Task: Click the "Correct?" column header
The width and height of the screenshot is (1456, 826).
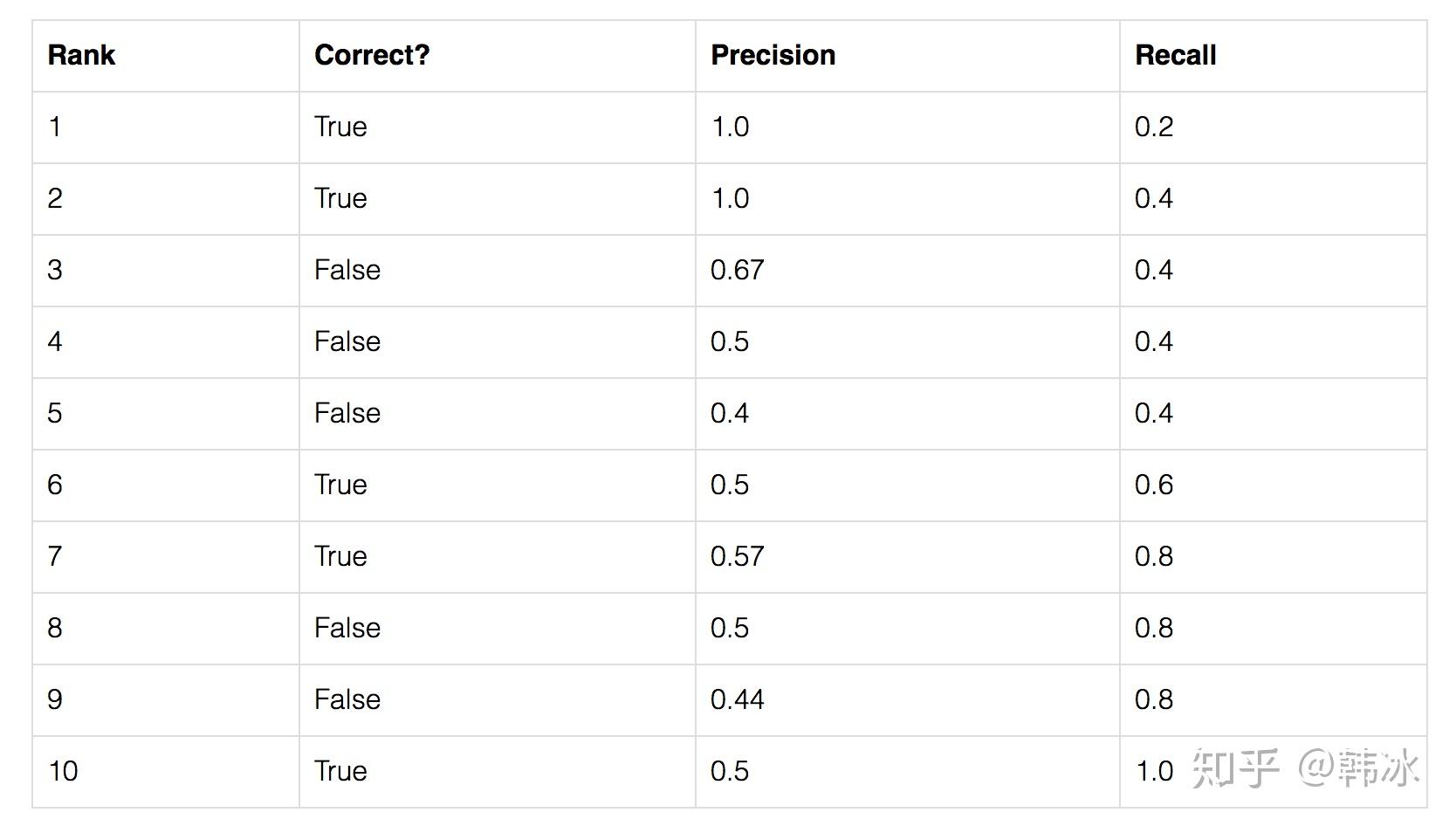Action: point(372,55)
